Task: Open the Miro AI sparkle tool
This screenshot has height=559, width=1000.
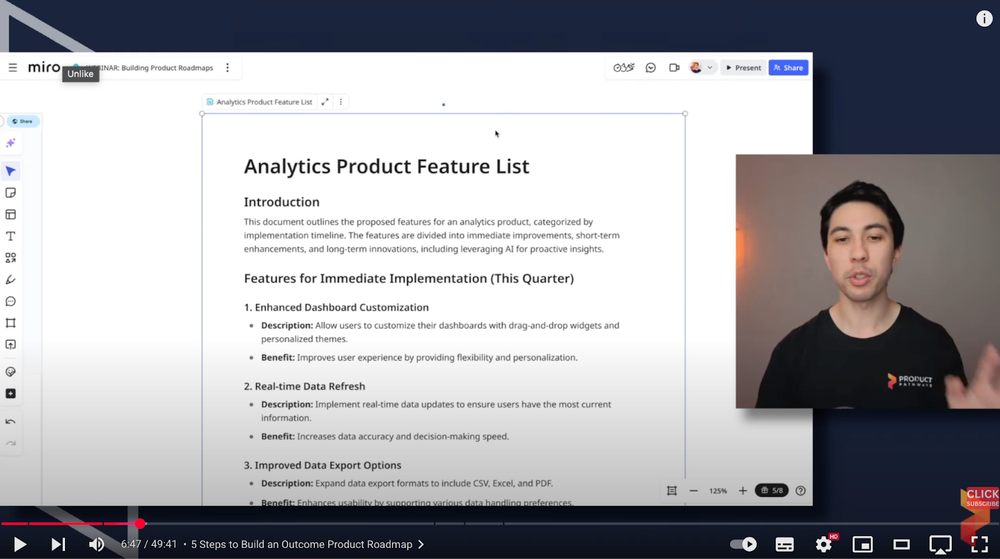Action: (x=11, y=143)
